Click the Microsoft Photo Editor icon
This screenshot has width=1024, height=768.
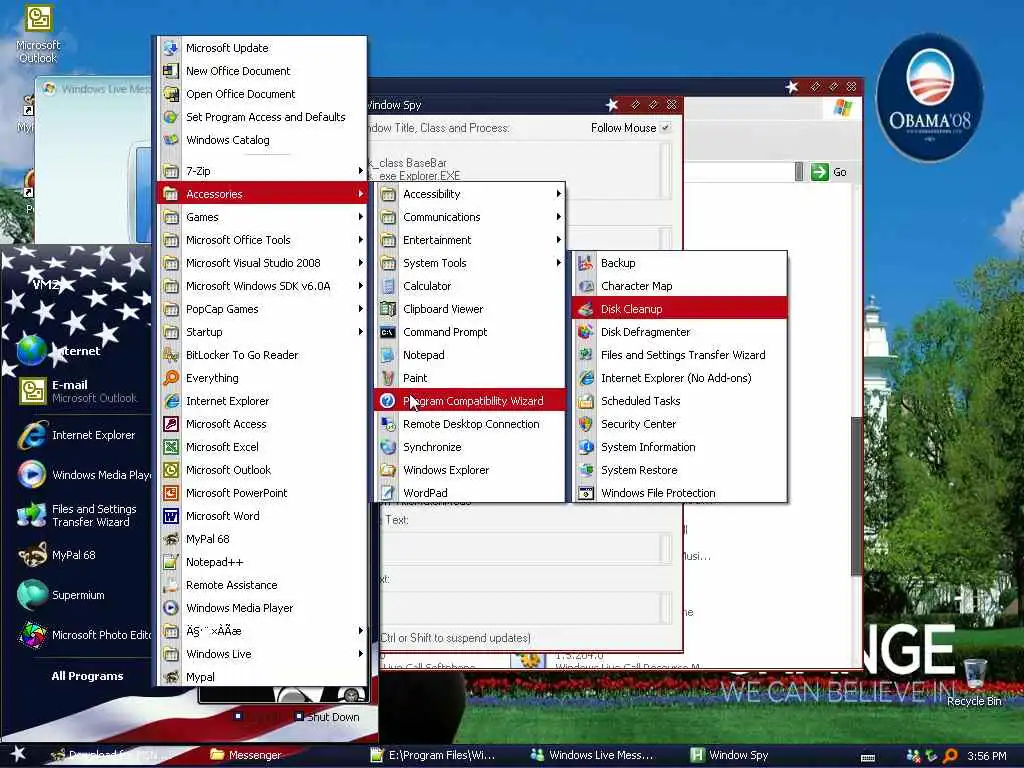pyautogui.click(x=32, y=634)
